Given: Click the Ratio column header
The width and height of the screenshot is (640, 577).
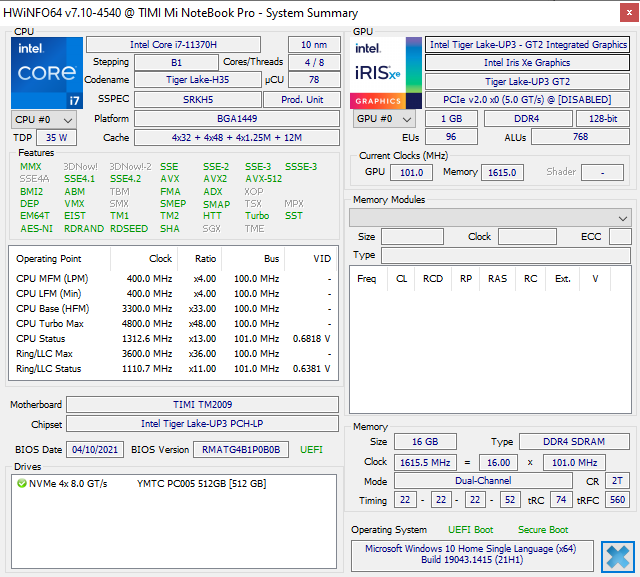Looking at the screenshot, I should 200,259.
